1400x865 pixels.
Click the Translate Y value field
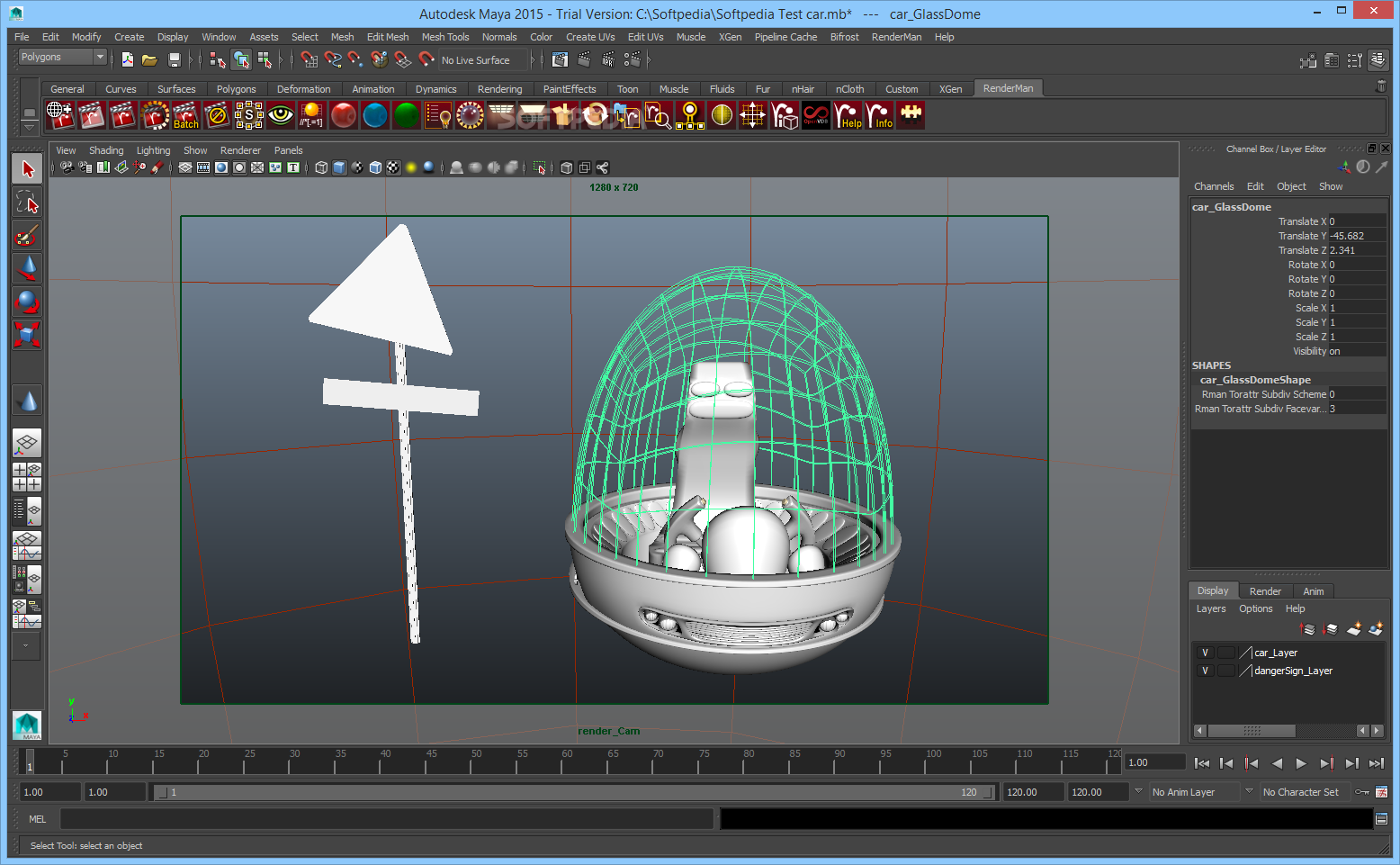[1357, 236]
